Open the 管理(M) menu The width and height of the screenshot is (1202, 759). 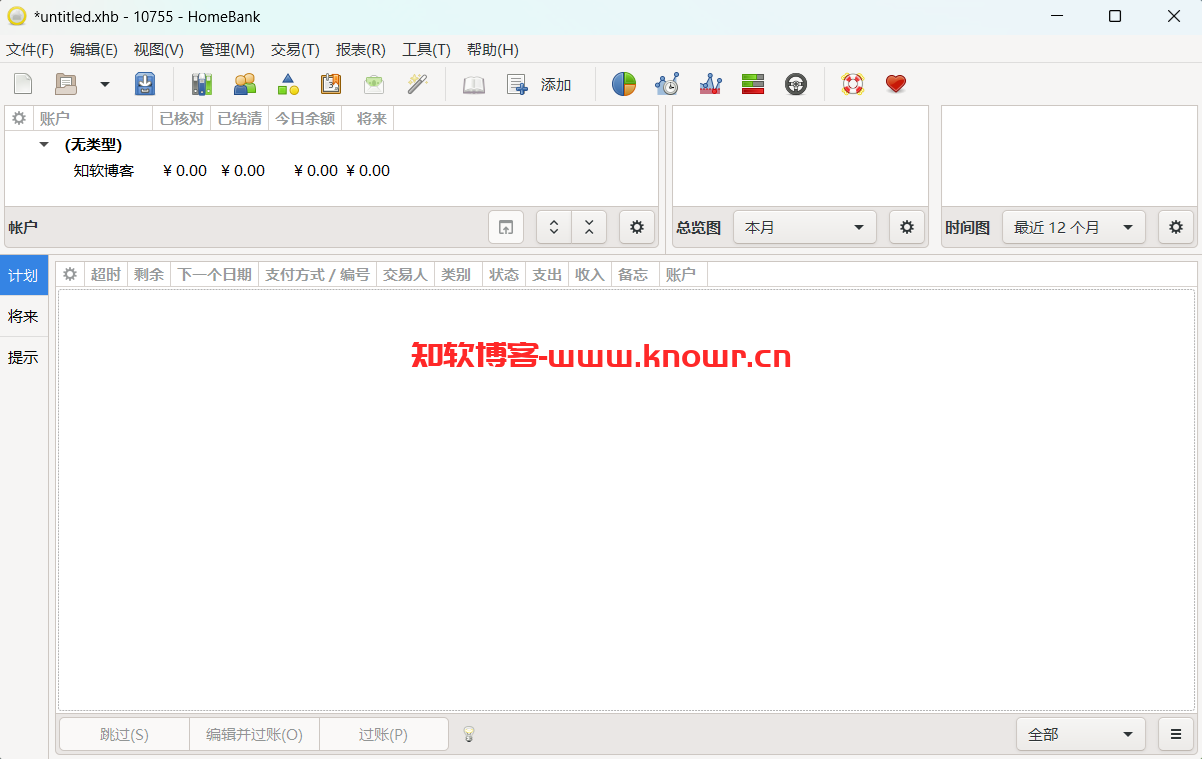pyautogui.click(x=227, y=50)
